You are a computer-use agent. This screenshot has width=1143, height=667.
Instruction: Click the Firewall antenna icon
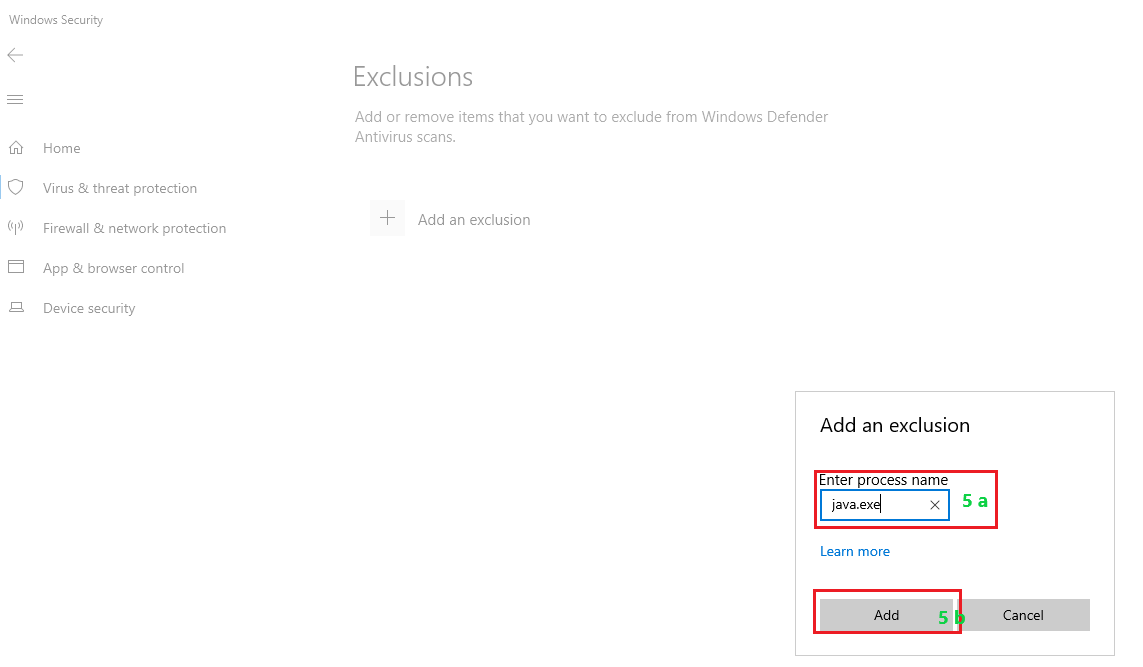pyautogui.click(x=16, y=227)
